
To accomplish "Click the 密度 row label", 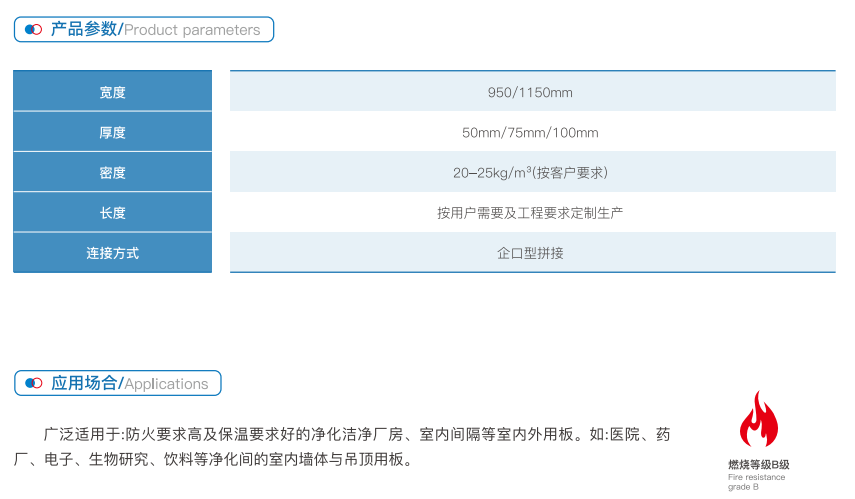I will pos(112,173).
